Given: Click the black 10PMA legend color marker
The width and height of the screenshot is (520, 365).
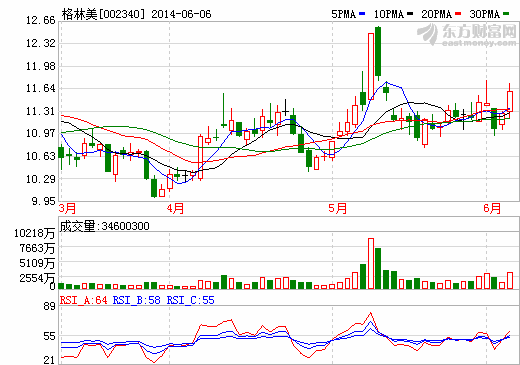Looking at the screenshot, I should [410, 14].
